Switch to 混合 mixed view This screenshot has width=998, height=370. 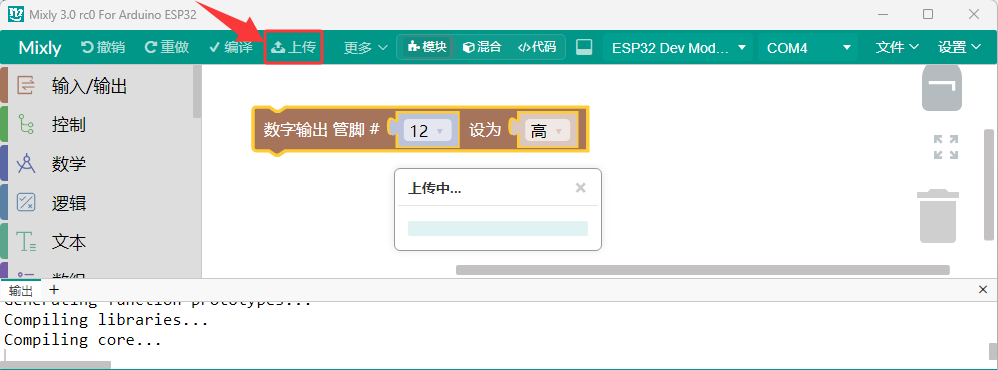482,46
